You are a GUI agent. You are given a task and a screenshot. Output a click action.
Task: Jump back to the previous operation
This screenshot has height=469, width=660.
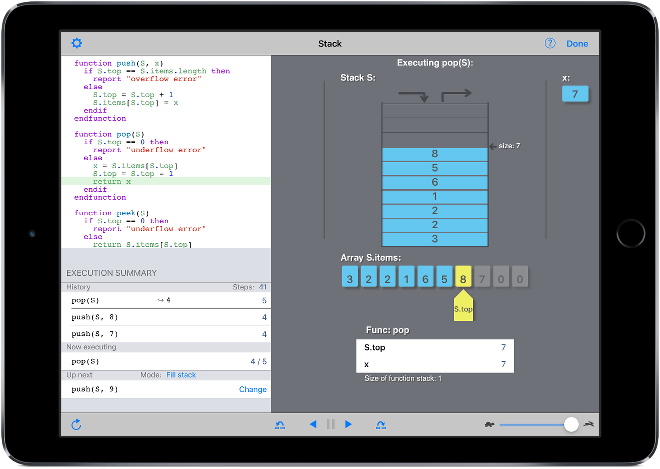tap(280, 425)
